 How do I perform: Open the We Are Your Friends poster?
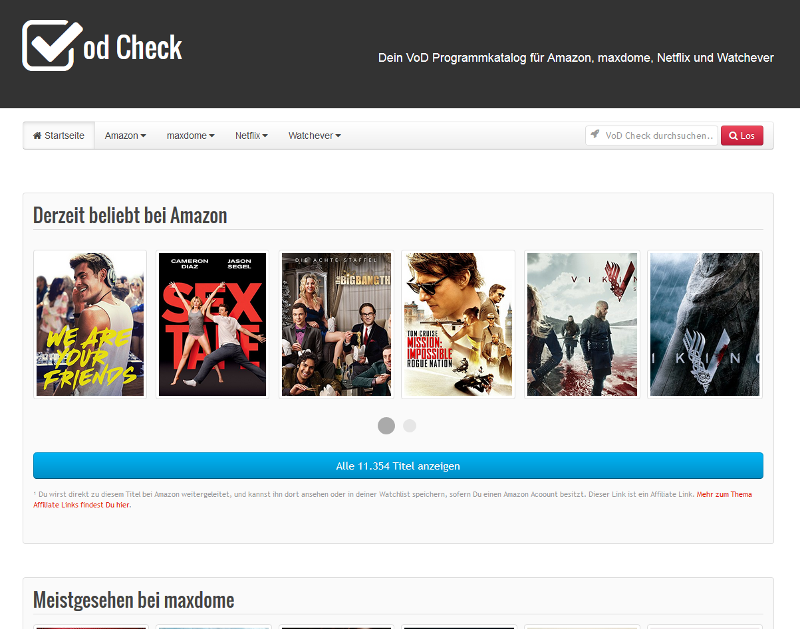(90, 324)
